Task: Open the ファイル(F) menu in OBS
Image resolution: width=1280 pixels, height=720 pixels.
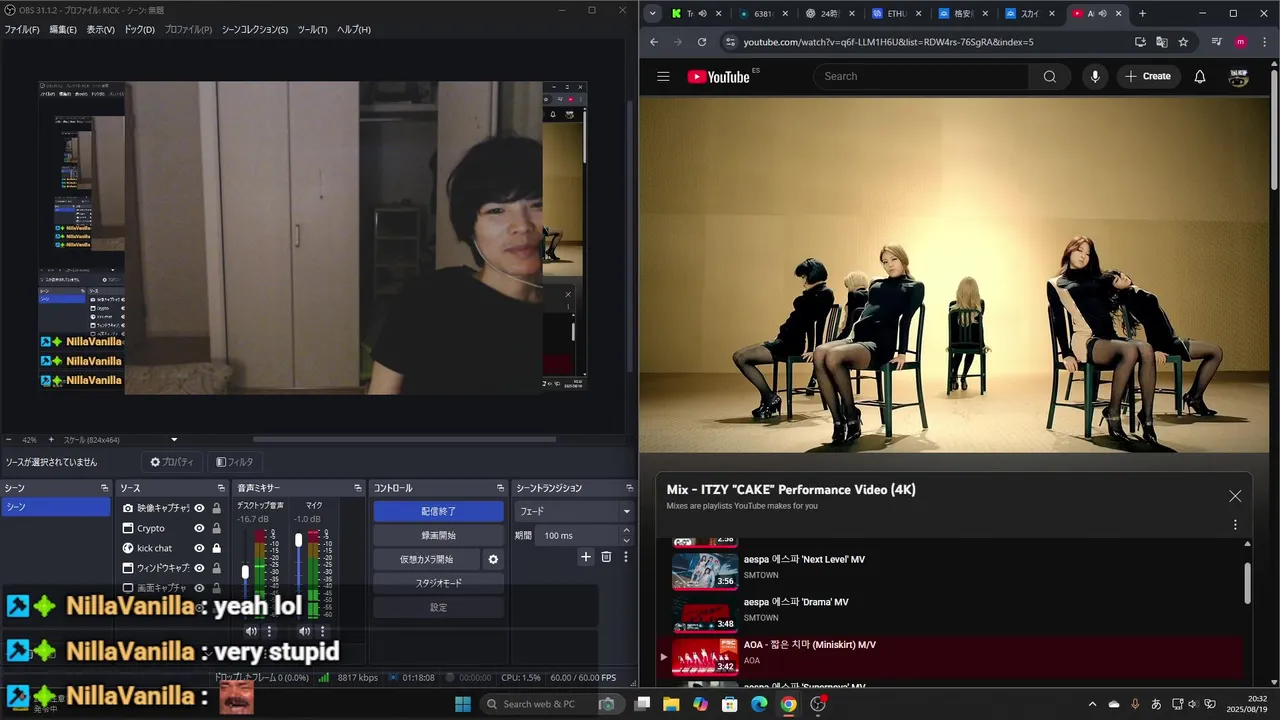Action: tap(22, 29)
